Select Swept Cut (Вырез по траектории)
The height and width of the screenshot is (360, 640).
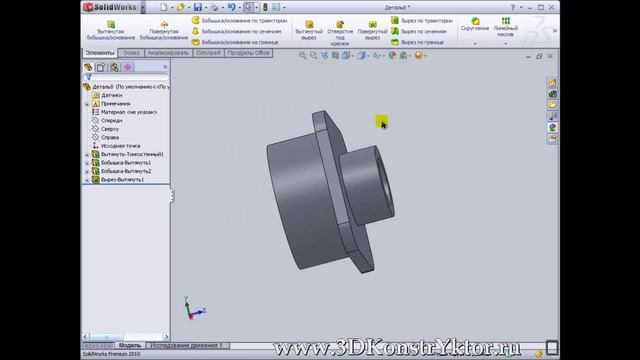pyautogui.click(x=422, y=20)
